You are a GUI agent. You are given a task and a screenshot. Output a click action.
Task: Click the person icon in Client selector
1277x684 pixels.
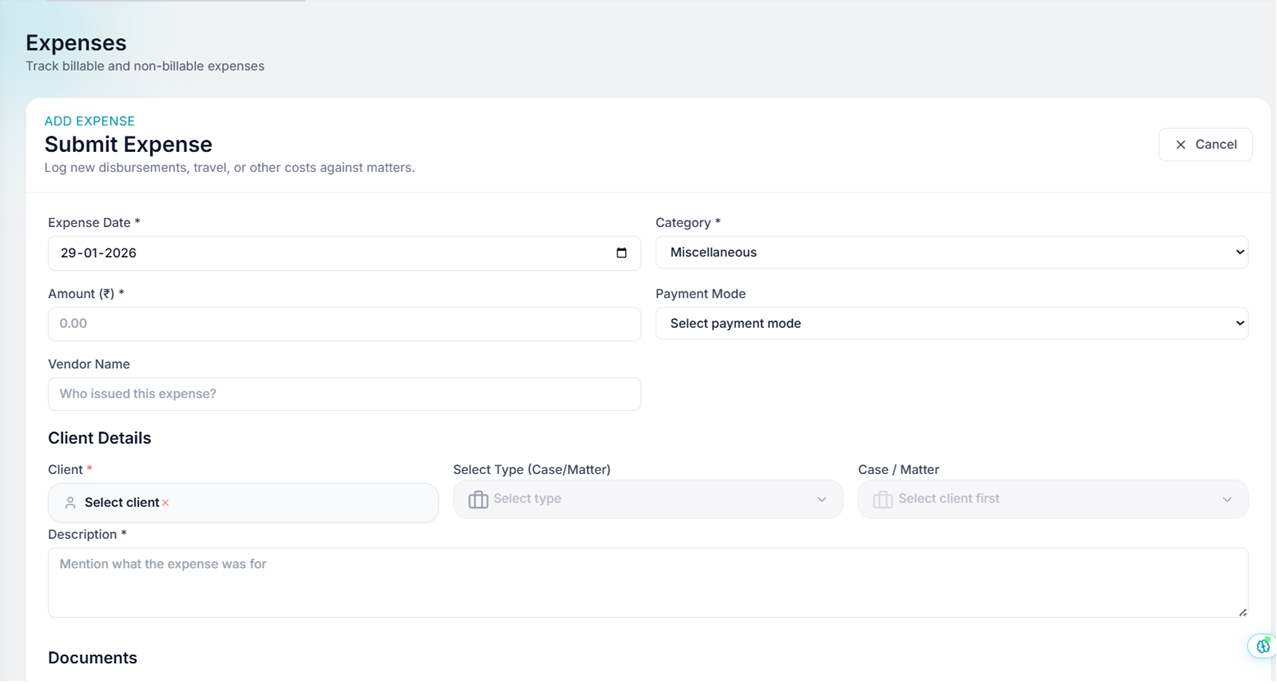click(x=70, y=502)
